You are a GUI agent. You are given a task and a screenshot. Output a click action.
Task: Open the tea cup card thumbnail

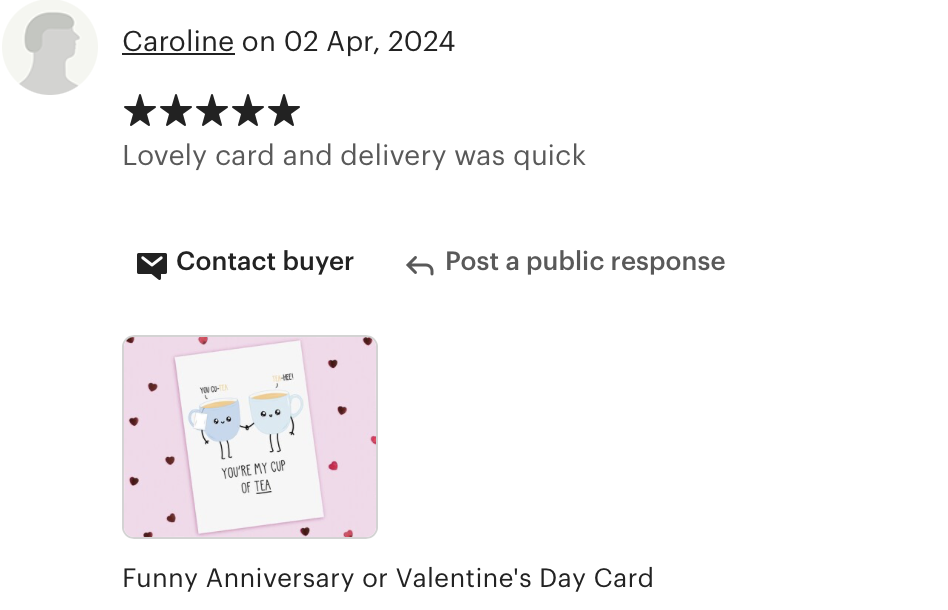[x=250, y=436]
